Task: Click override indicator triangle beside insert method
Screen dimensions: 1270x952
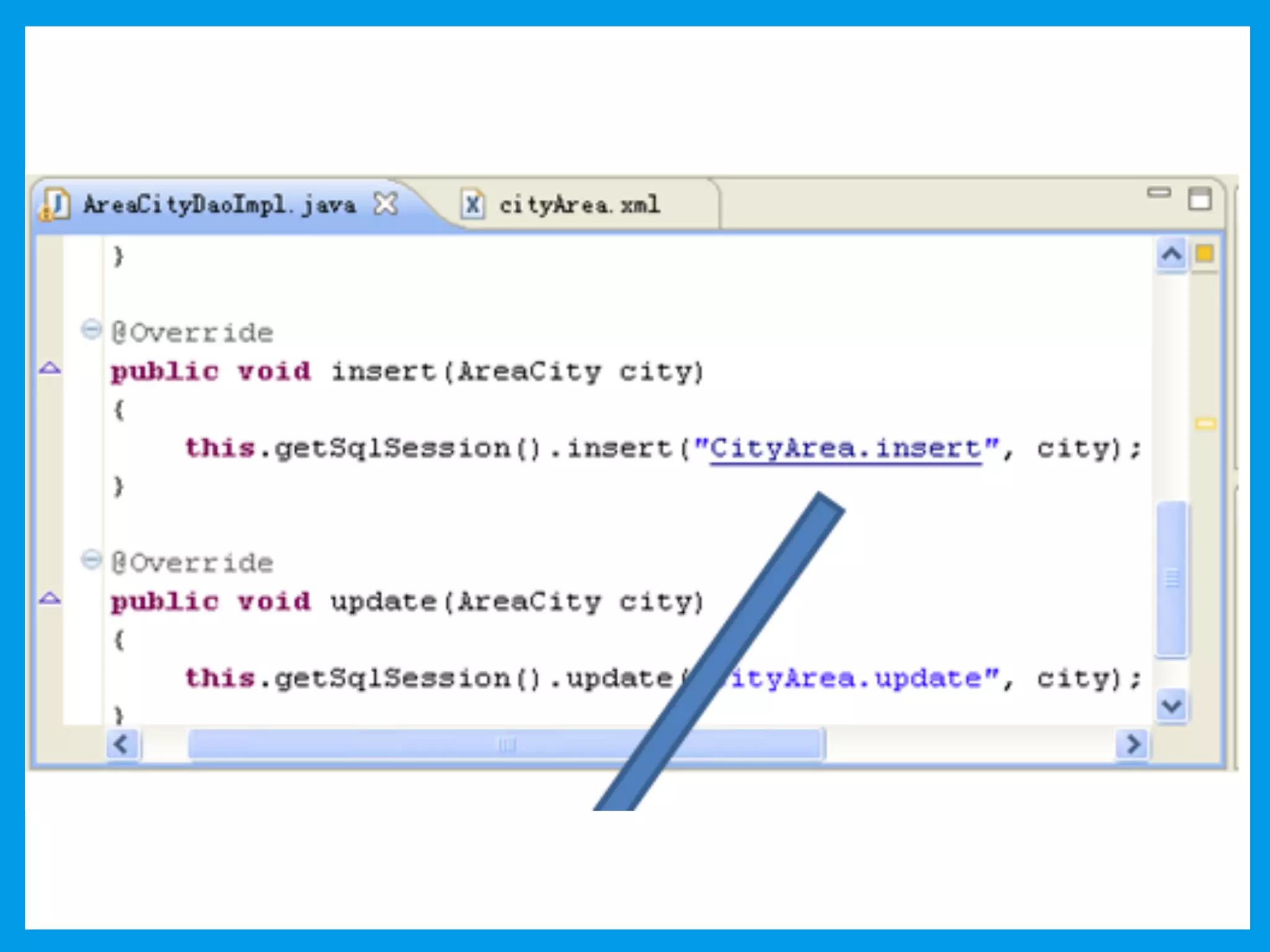Action: (x=50, y=368)
